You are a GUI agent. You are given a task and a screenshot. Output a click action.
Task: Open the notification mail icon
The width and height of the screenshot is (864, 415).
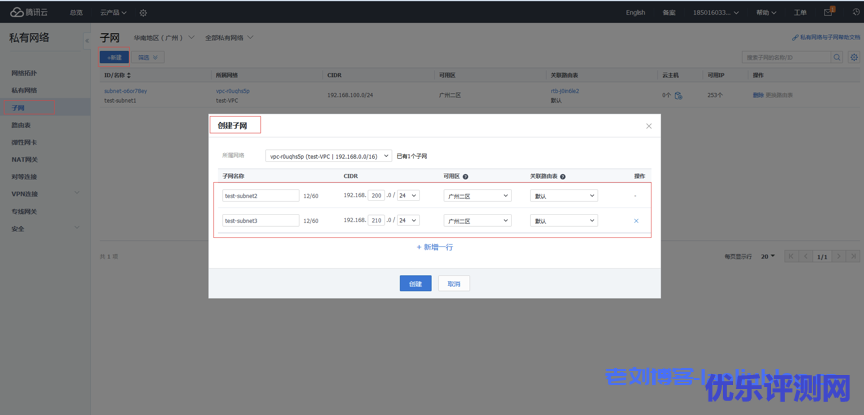(x=828, y=12)
